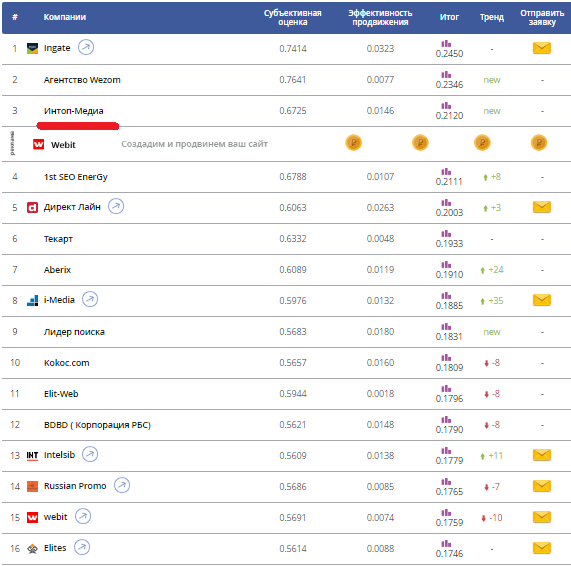Image resolution: width=571 pixels, height=566 pixels.
Task: Open Kokoc.com company link
Action: coord(67,363)
